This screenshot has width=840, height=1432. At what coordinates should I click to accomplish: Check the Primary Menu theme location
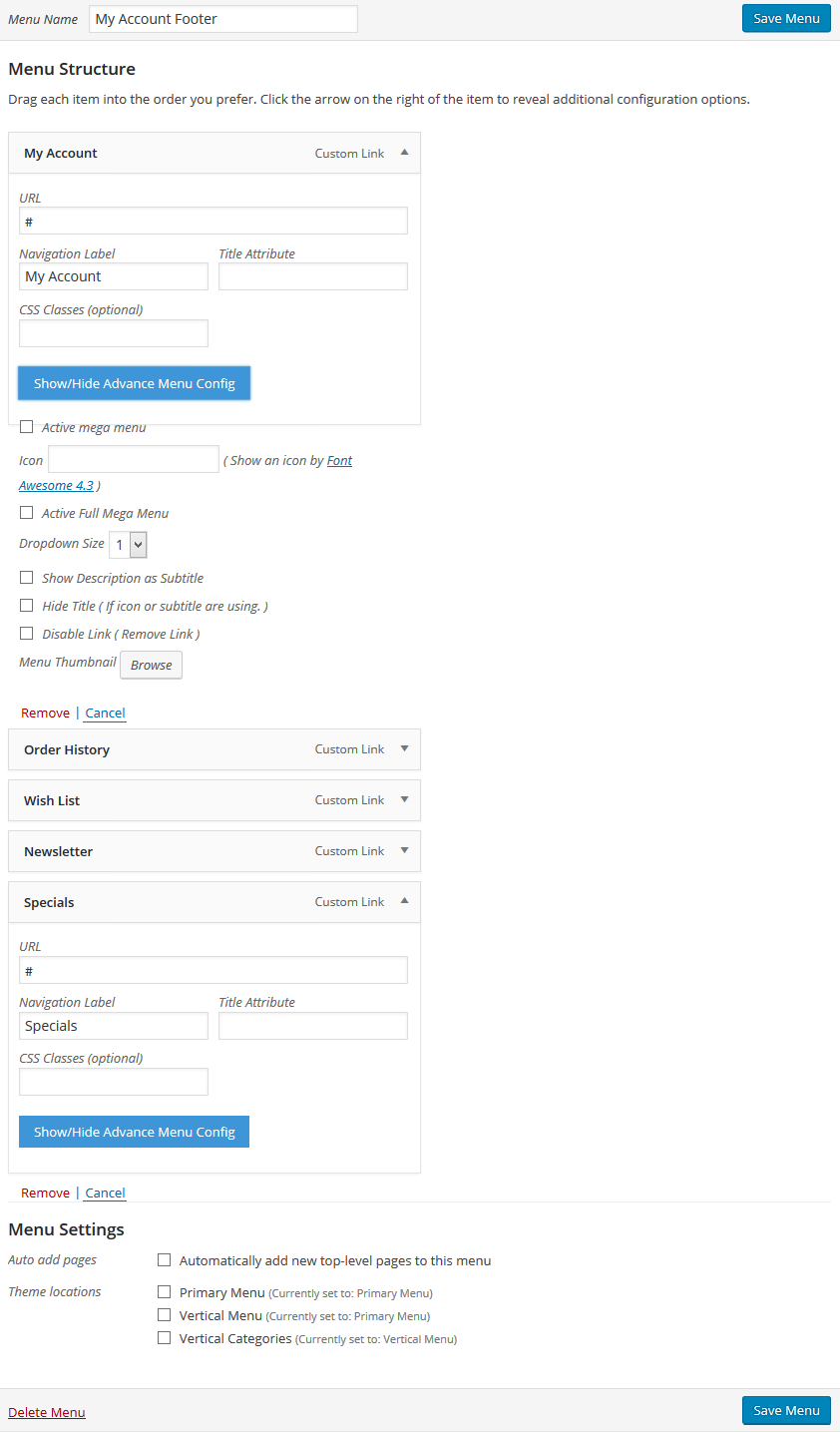click(165, 1292)
